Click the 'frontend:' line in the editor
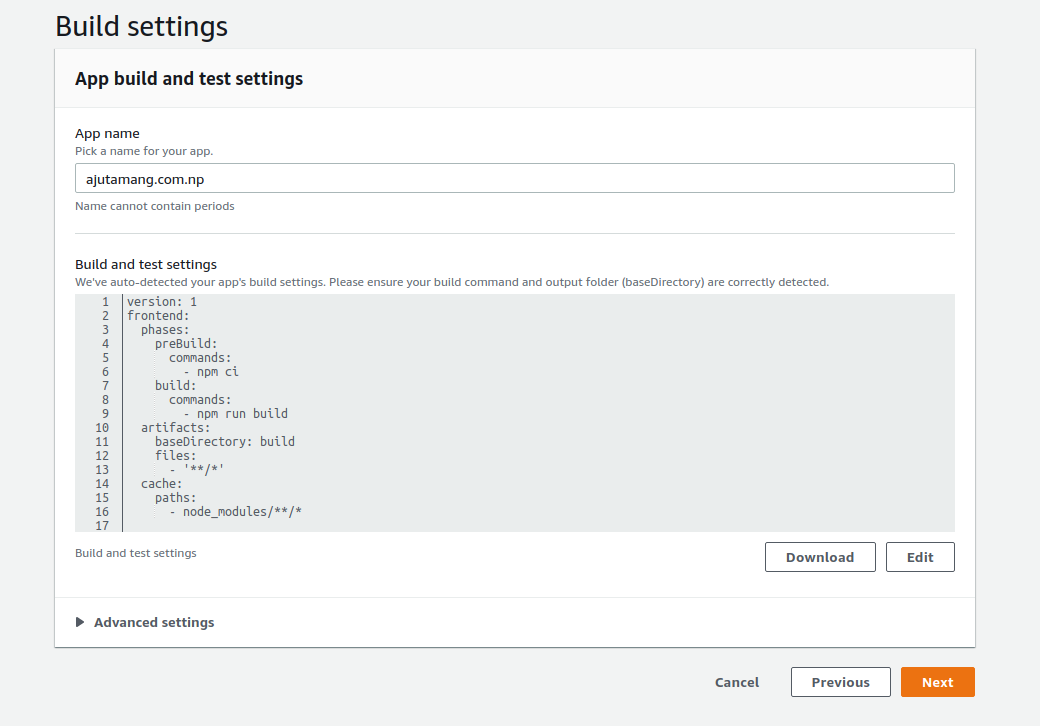Image resolution: width=1040 pixels, height=726 pixels. coord(158,316)
